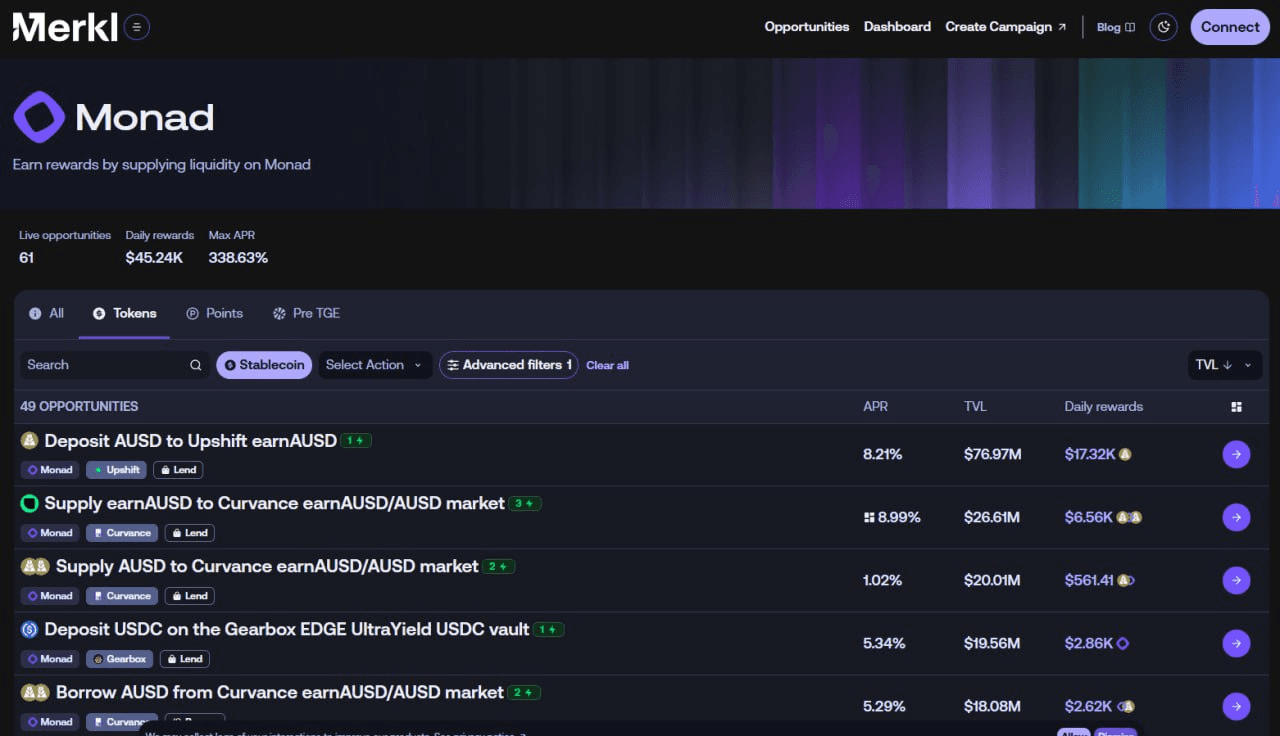The width and height of the screenshot is (1280, 736).
Task: Switch to grid view layout icon
Action: point(1237,407)
